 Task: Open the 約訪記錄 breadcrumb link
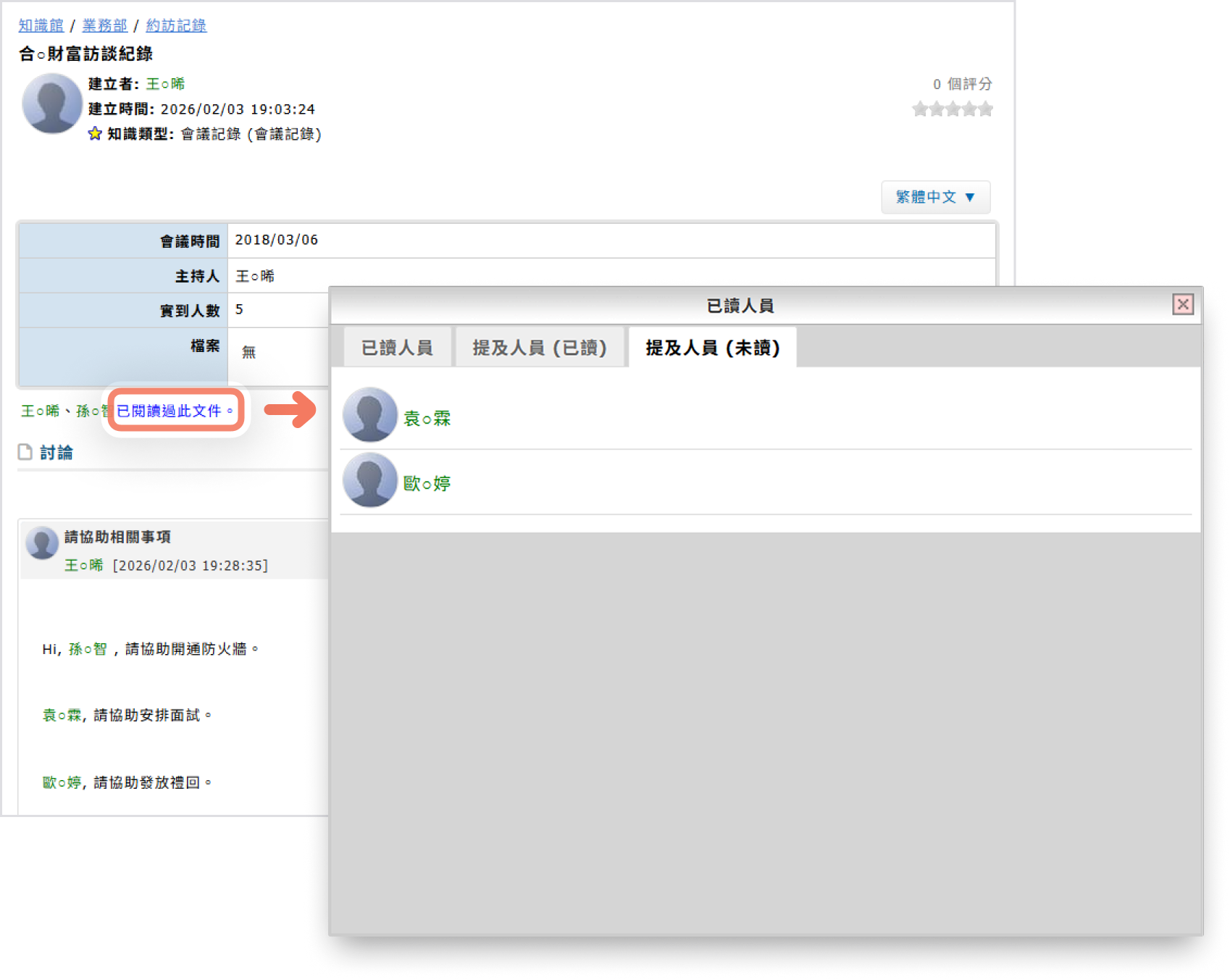[176, 25]
